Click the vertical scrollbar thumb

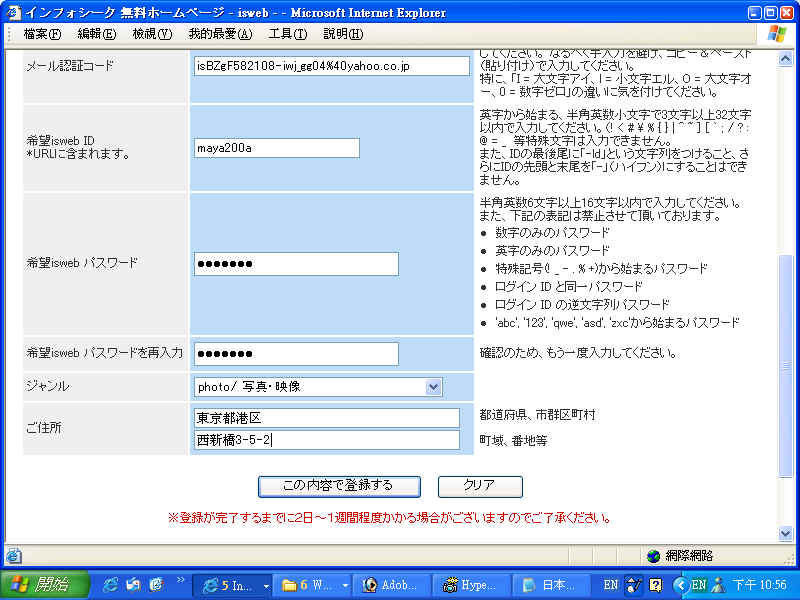(x=785, y=366)
